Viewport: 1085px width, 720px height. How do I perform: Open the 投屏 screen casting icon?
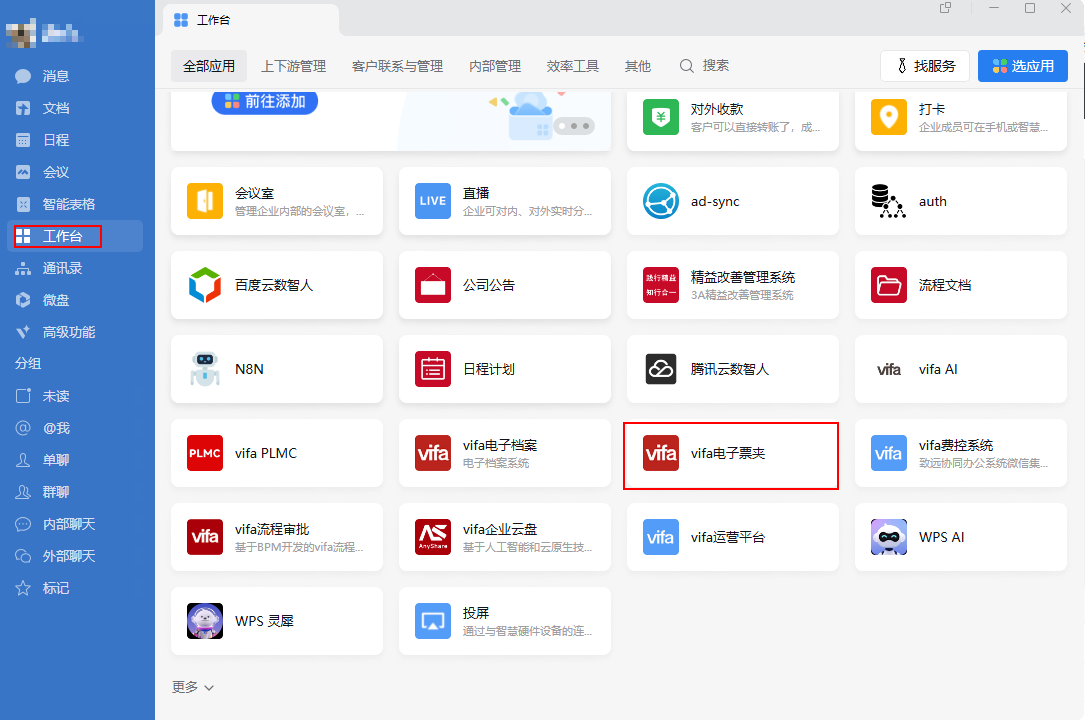[x=433, y=621]
